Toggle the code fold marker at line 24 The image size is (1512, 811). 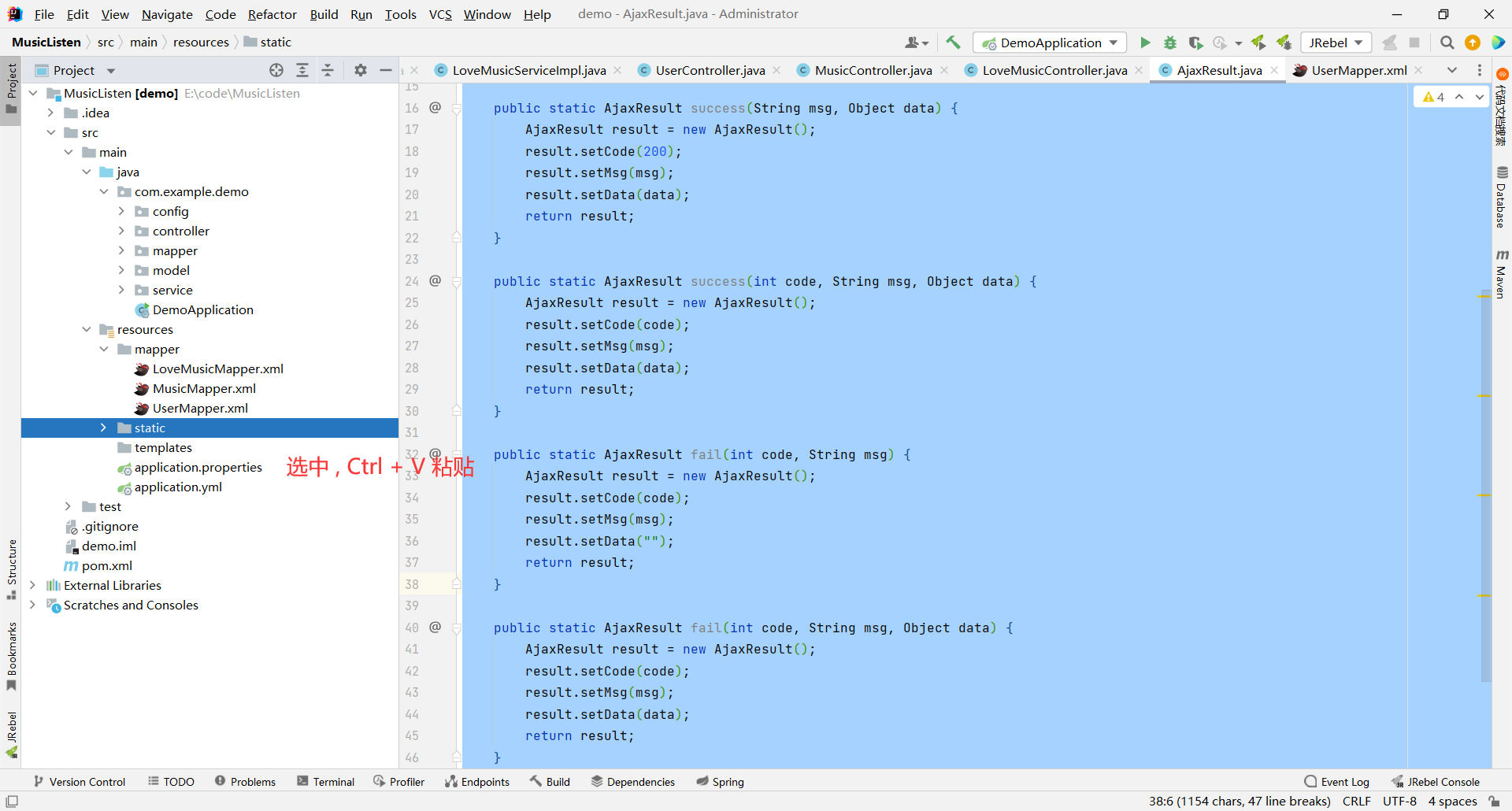tap(457, 282)
